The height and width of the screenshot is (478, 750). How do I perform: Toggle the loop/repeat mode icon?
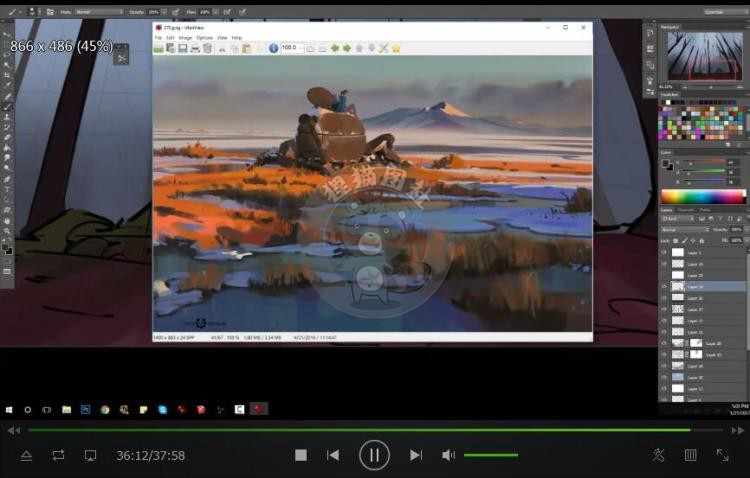point(58,455)
